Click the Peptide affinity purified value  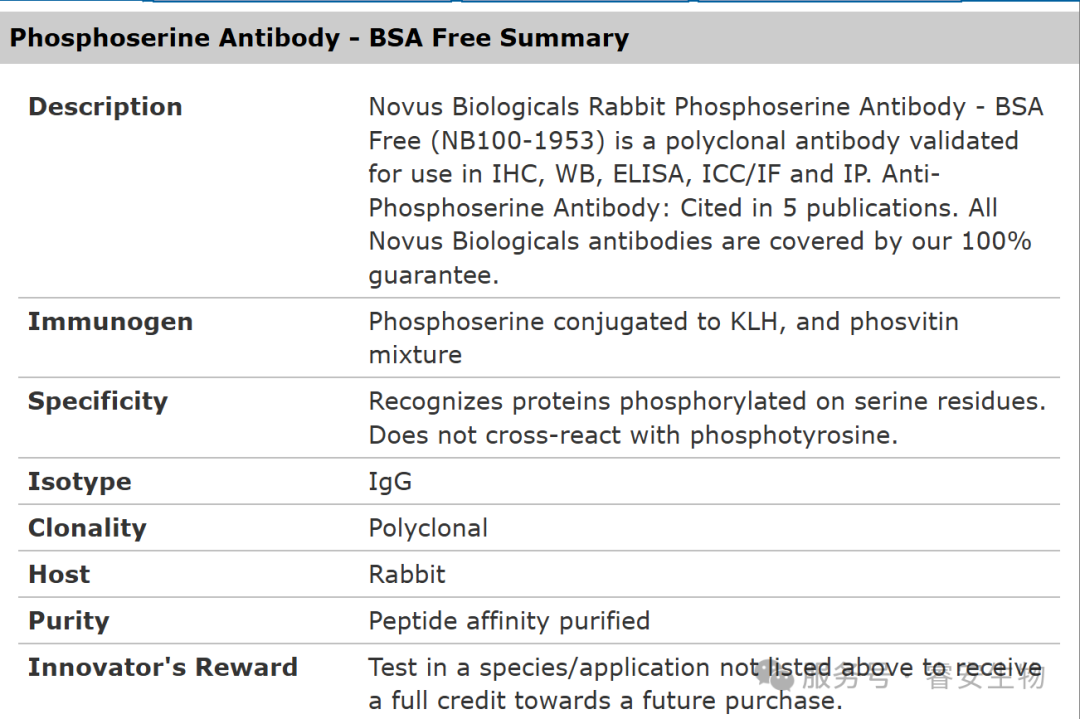[x=509, y=621]
